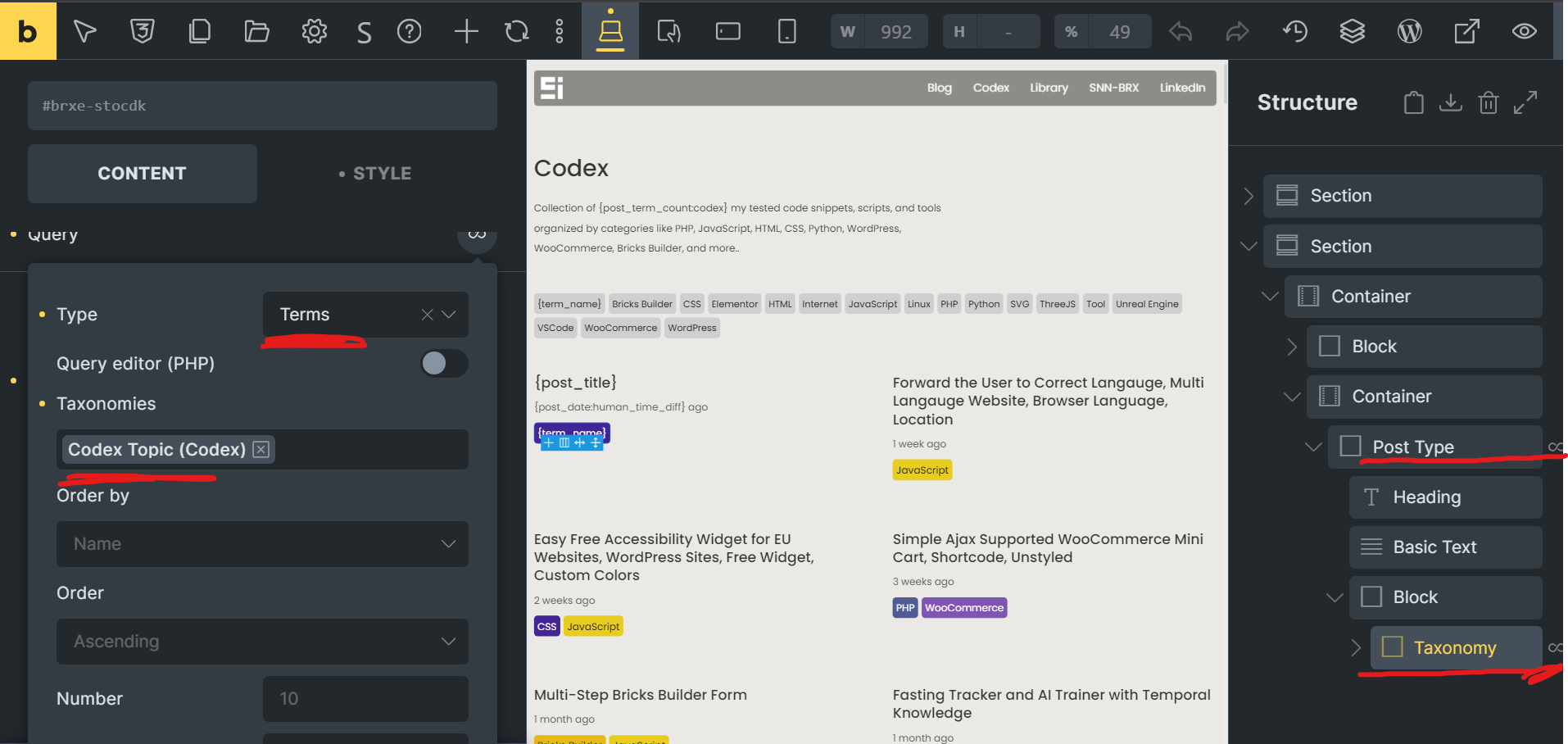Collapse the Block below Basic Text
Screen dimensions: 1568x744
pyautogui.click(x=1335, y=597)
